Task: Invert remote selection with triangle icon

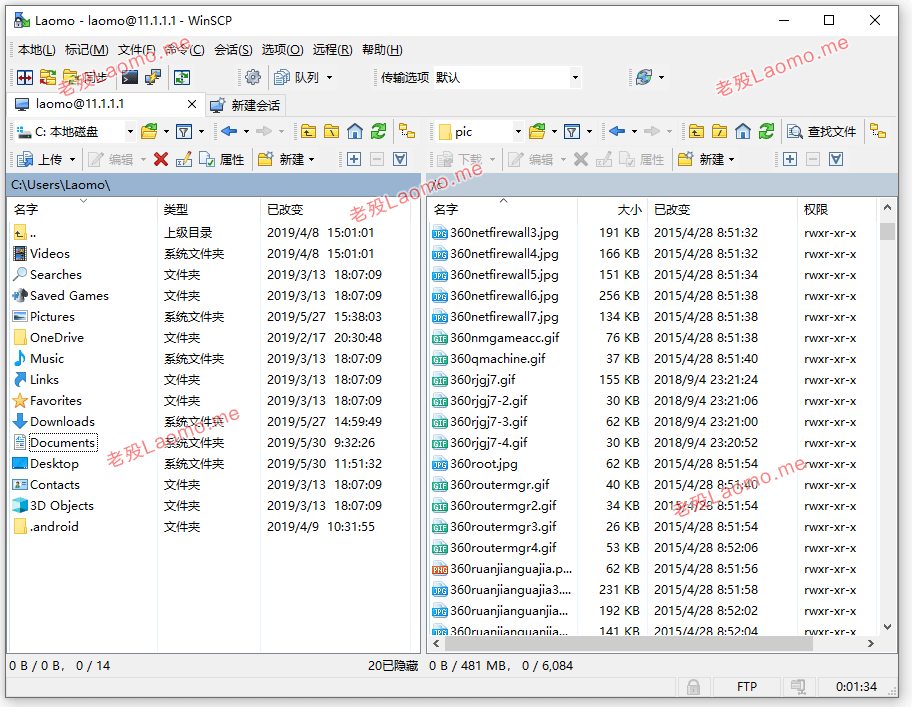Action: (836, 159)
